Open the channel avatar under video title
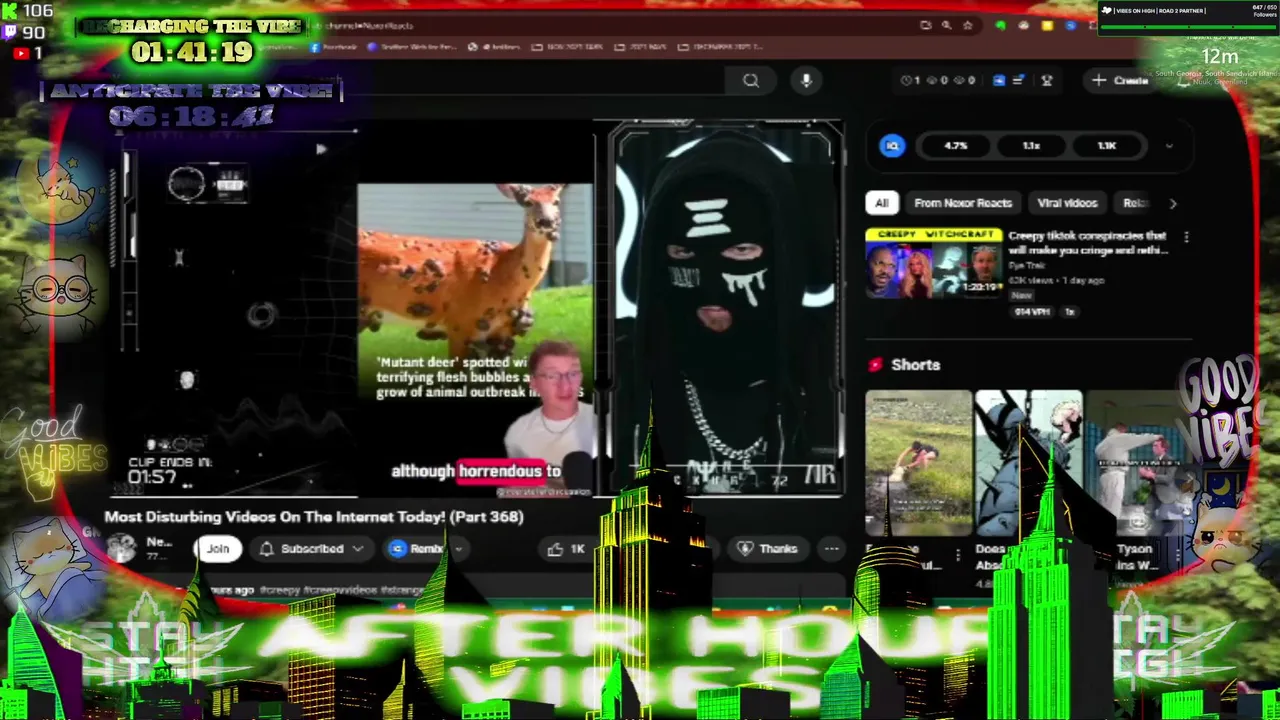Image resolution: width=1280 pixels, height=720 pixels. [x=121, y=548]
